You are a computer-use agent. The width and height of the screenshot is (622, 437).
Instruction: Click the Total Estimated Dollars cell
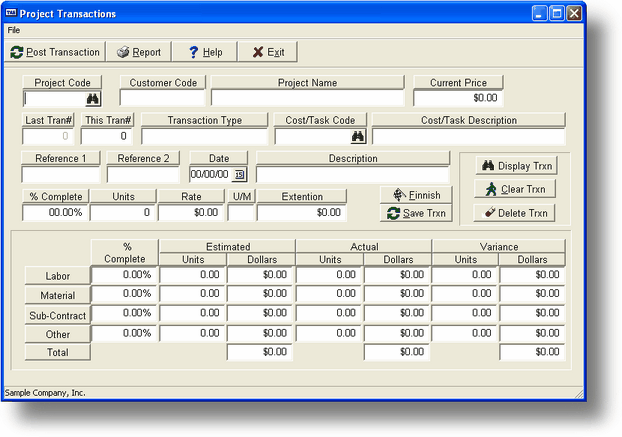coord(260,352)
